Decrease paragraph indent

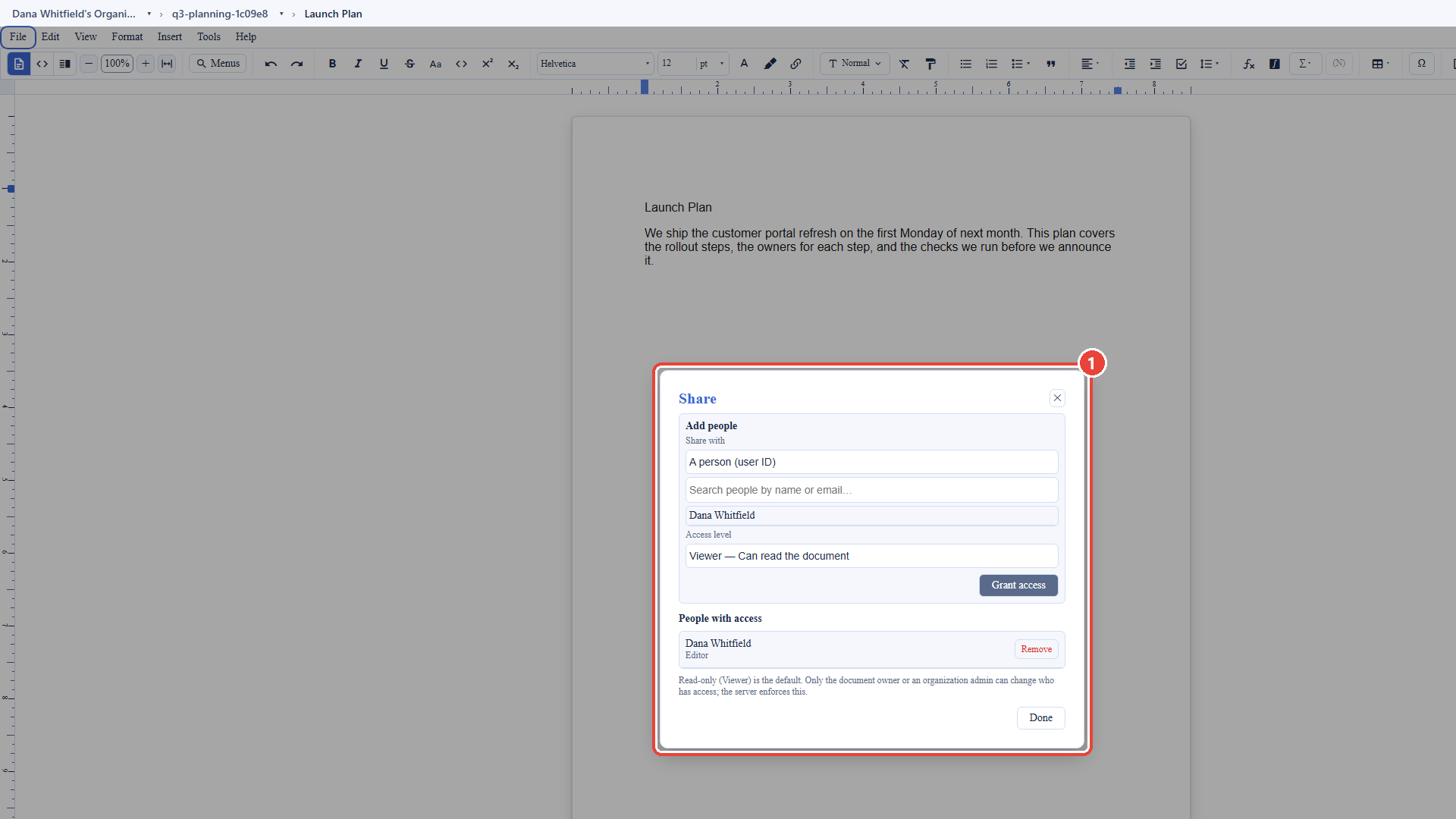tap(1129, 64)
